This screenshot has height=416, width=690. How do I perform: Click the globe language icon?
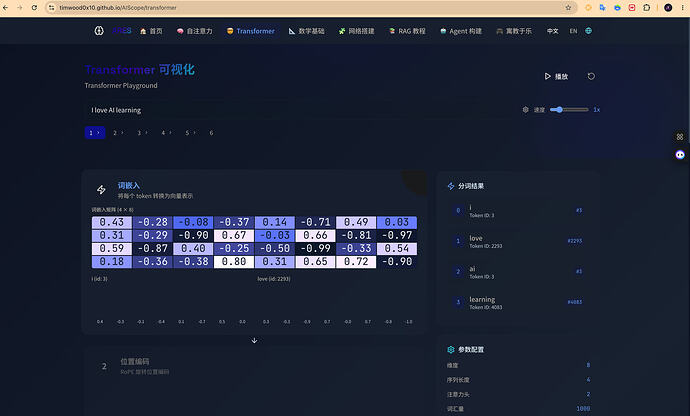tap(588, 31)
